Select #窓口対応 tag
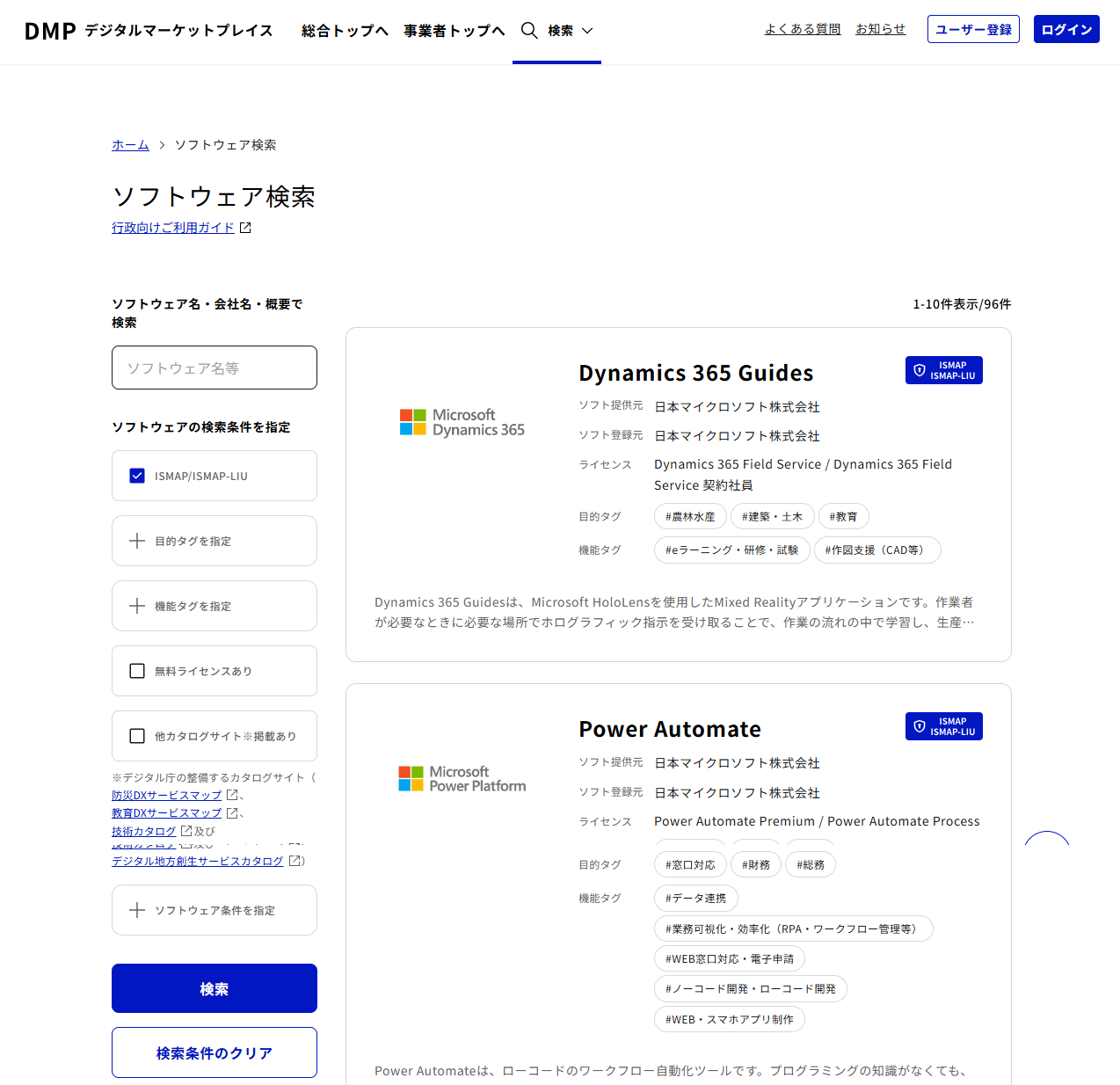The width and height of the screenshot is (1120, 1085). 690,864
